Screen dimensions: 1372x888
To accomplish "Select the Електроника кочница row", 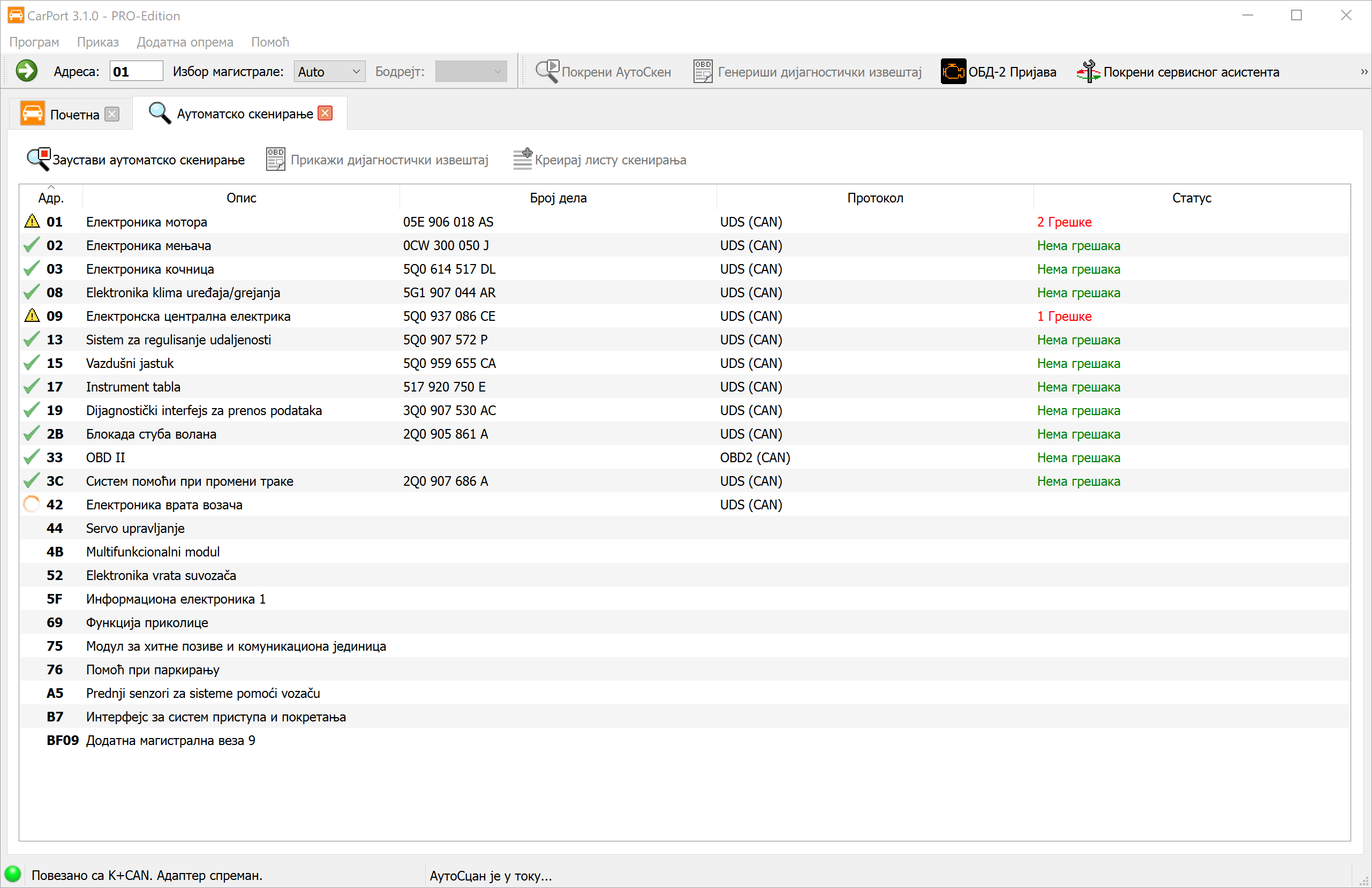I will click(150, 269).
